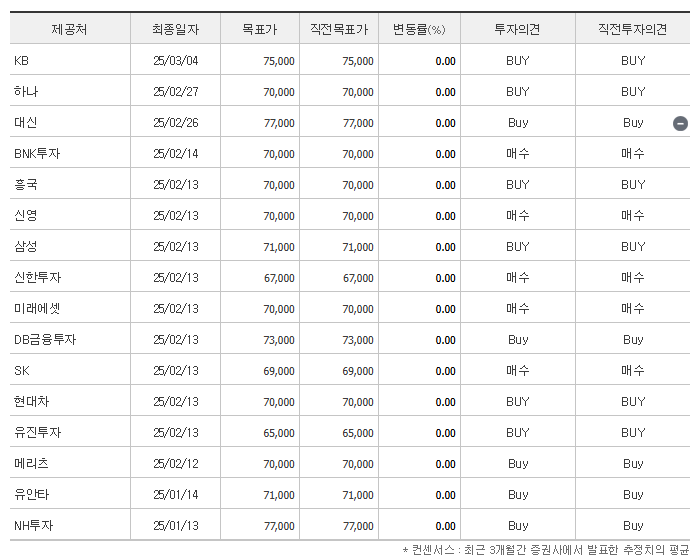The height and width of the screenshot is (560, 696).
Task: Click the minus collapse icon in 대신 row
Action: pos(680,123)
